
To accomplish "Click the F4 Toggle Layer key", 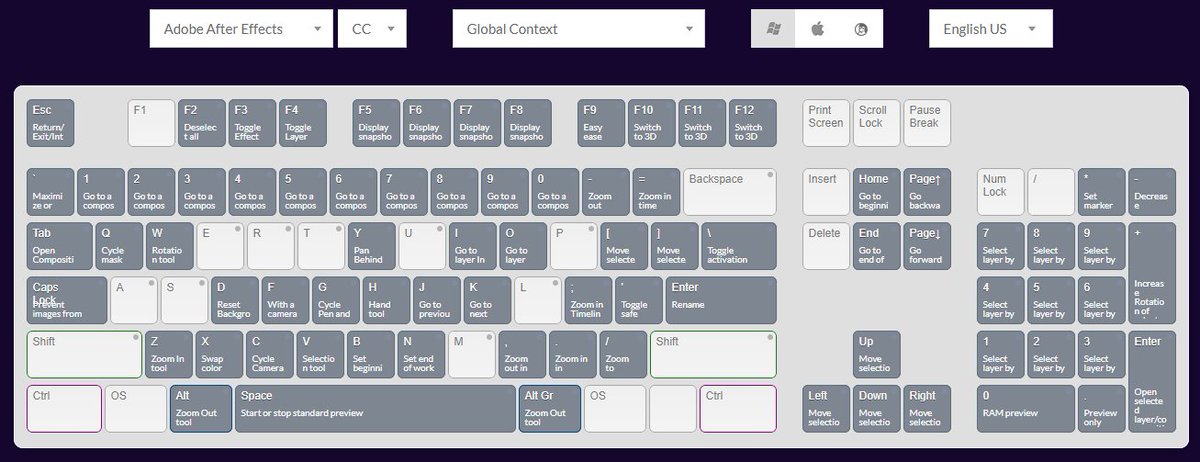I will (x=302, y=123).
